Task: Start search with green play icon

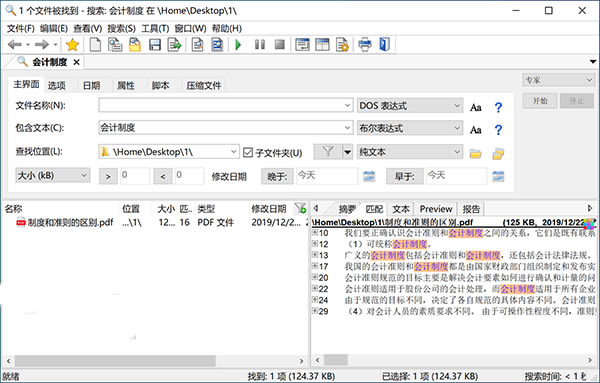Action: click(x=238, y=45)
